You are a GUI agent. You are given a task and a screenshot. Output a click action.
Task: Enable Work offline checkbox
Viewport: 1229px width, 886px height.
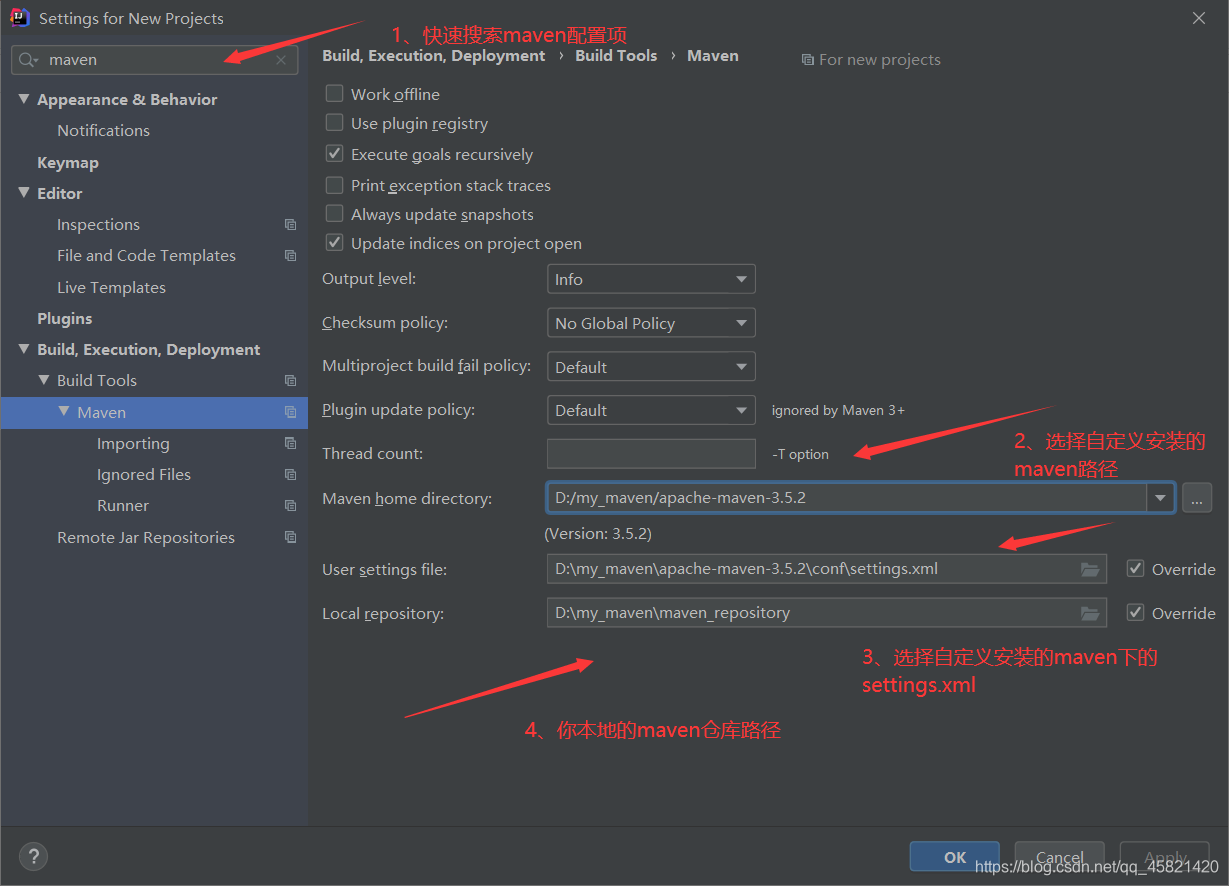[x=334, y=94]
